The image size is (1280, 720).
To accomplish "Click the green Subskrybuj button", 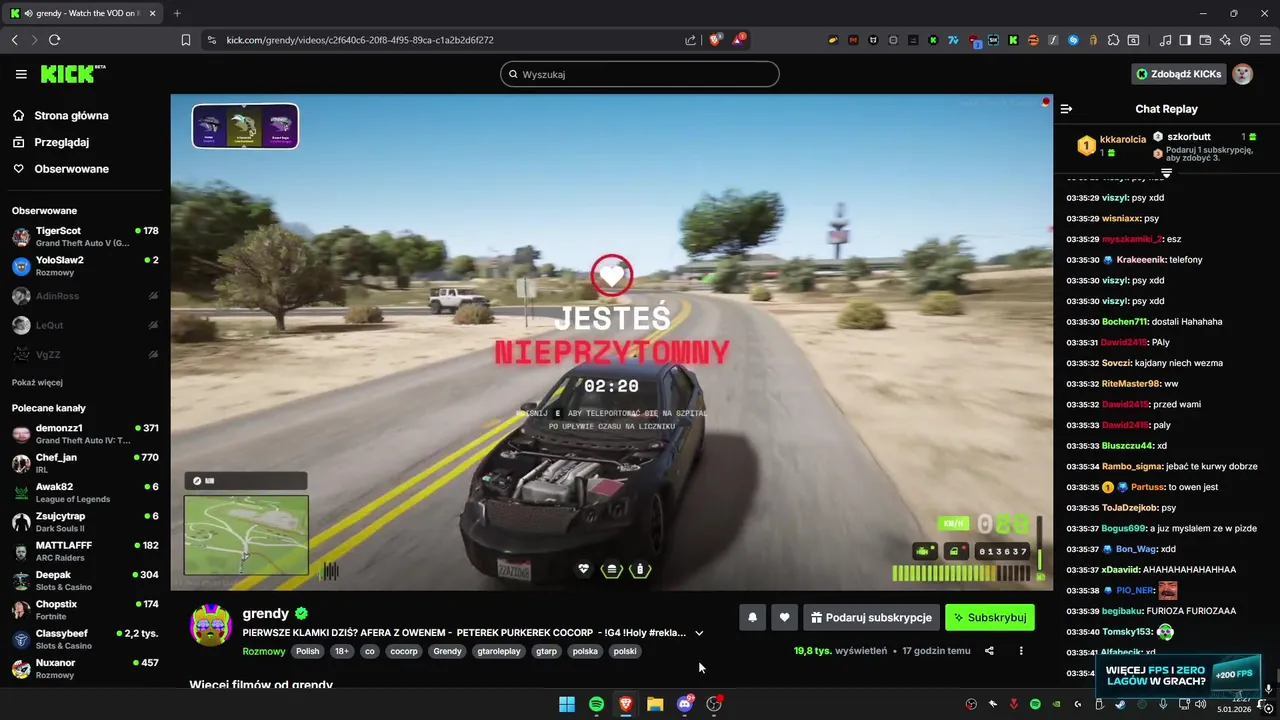I will tap(990, 618).
